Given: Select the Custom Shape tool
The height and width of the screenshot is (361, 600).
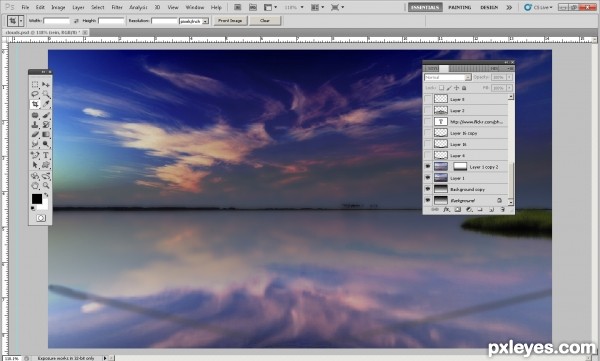Looking at the screenshot, I should tap(46, 165).
